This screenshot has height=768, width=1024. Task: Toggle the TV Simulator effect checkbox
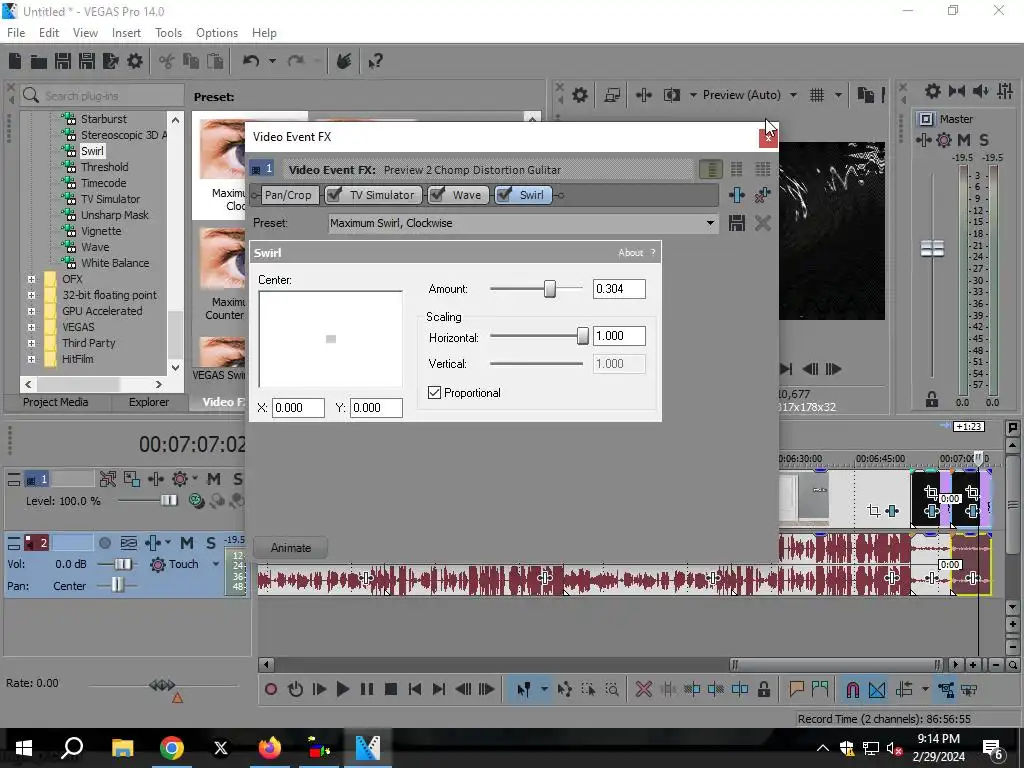click(334, 195)
